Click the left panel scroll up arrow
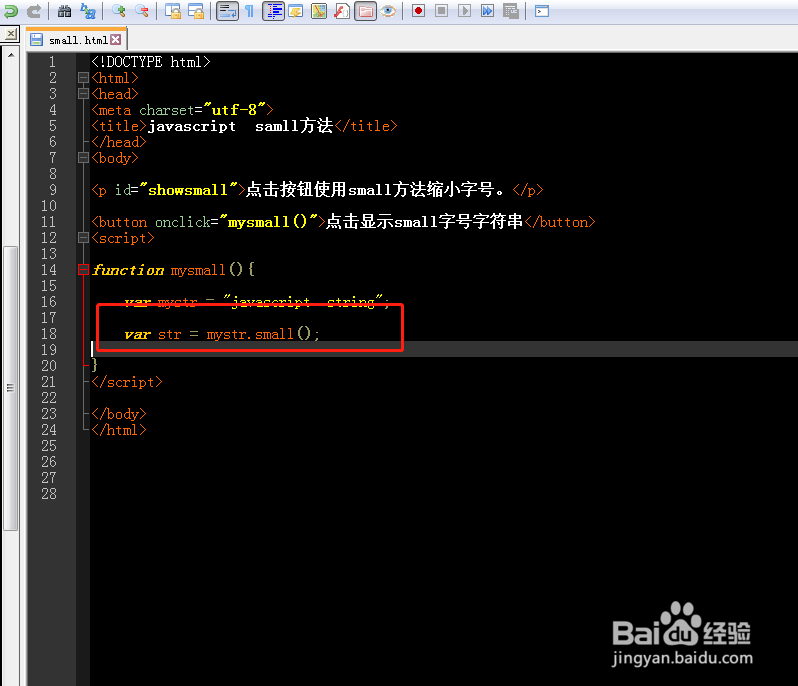798x686 pixels. tap(11, 54)
